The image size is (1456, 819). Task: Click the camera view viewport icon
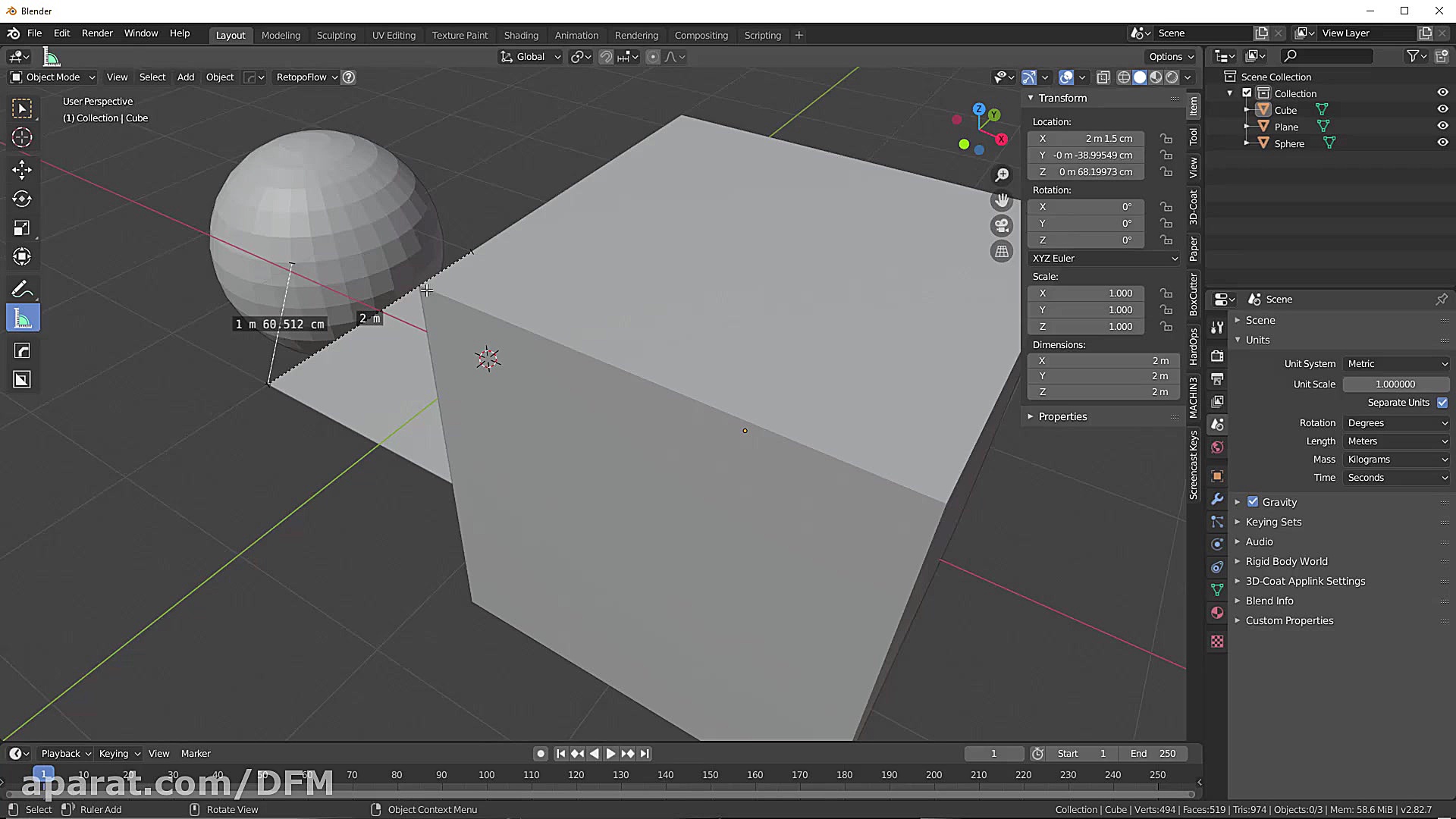click(x=1002, y=226)
